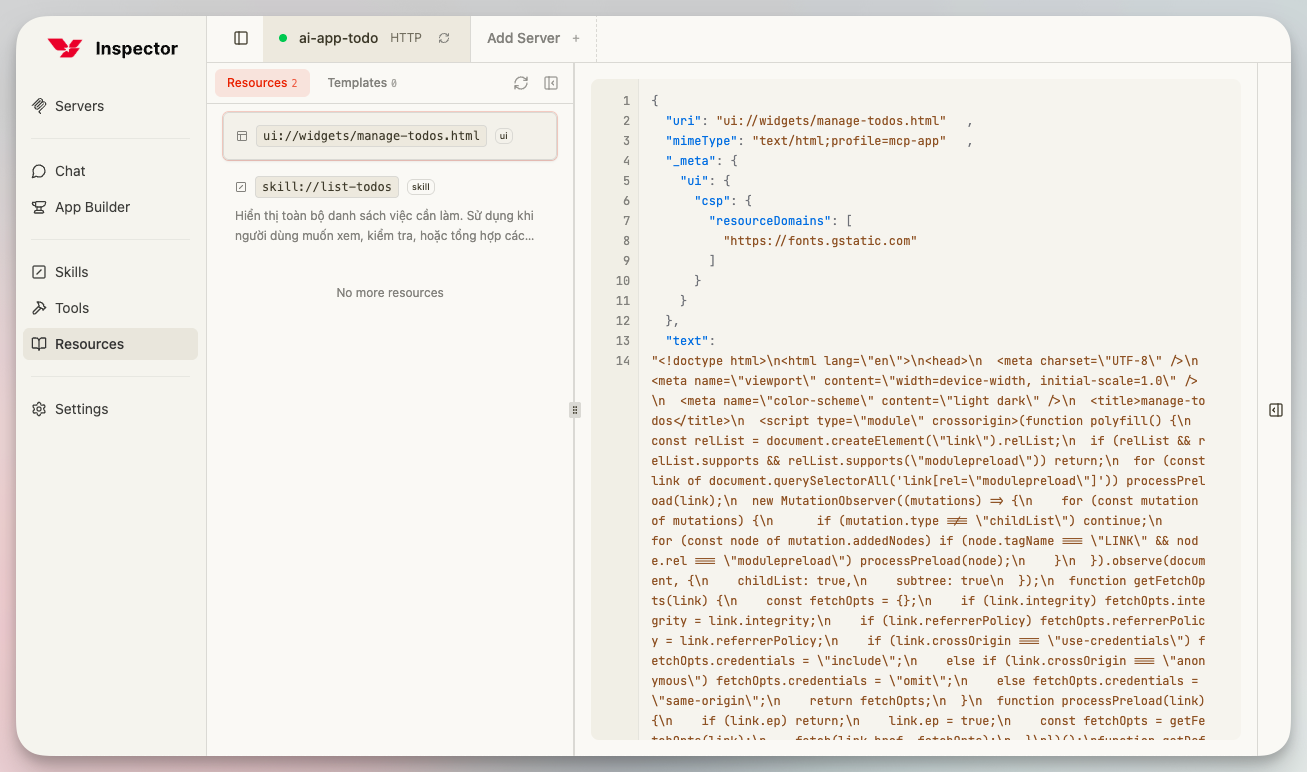Viewport: 1307px width, 772px height.
Task: Open Settings
Action: [110, 409]
